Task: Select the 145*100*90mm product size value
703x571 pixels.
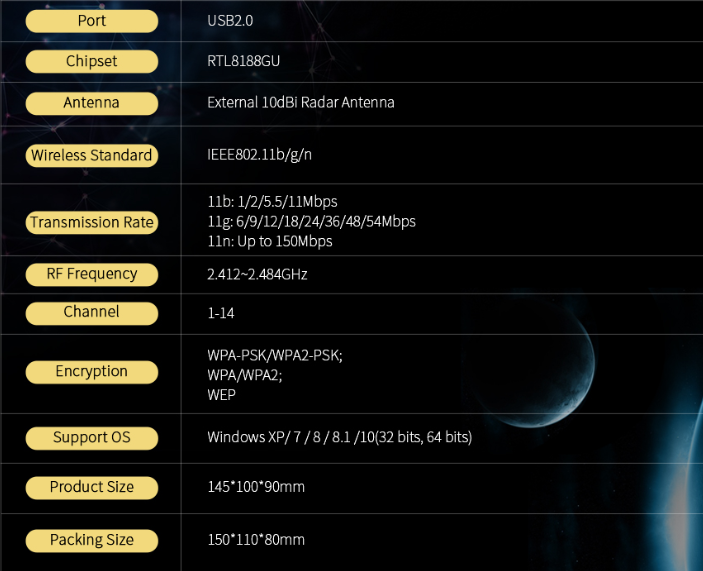Action: [x=255, y=487]
